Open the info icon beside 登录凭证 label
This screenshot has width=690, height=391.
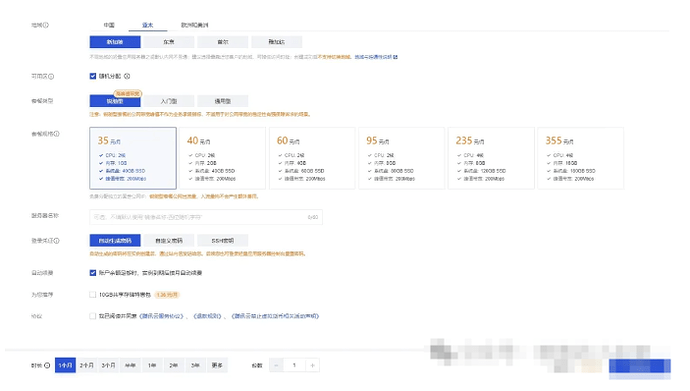coord(56,241)
